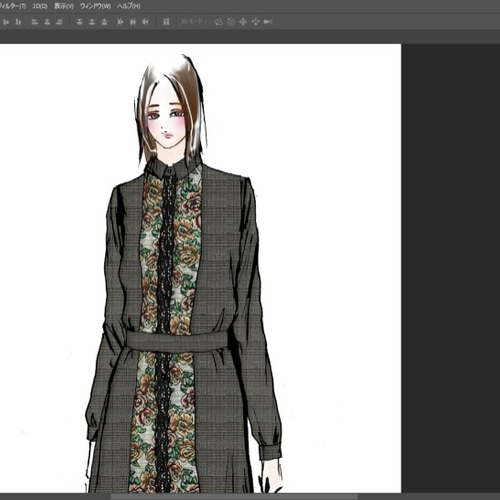Click distribute right edges icon
The image size is (500, 500).
(x=145, y=22)
